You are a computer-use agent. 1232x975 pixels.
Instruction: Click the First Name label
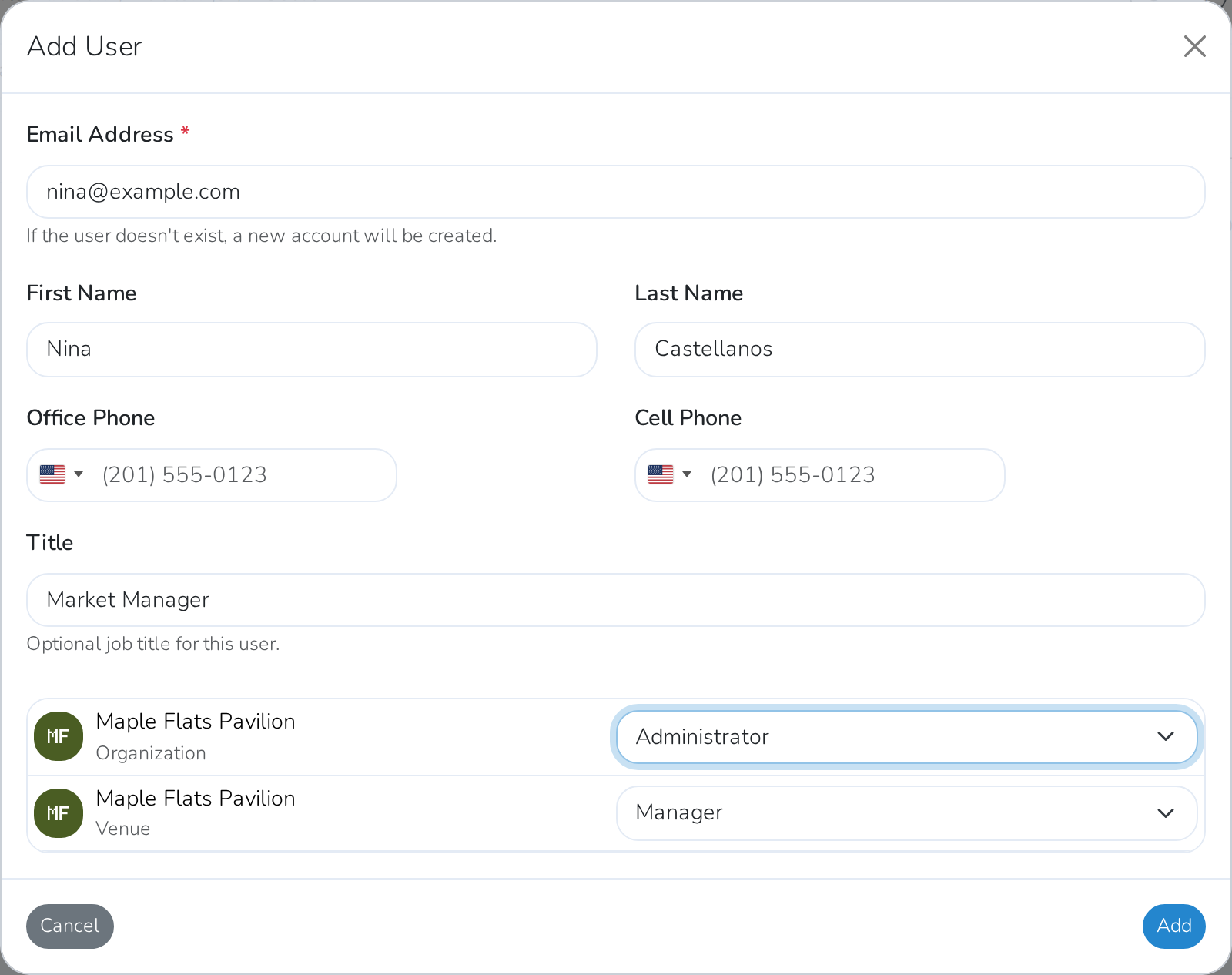(82, 293)
